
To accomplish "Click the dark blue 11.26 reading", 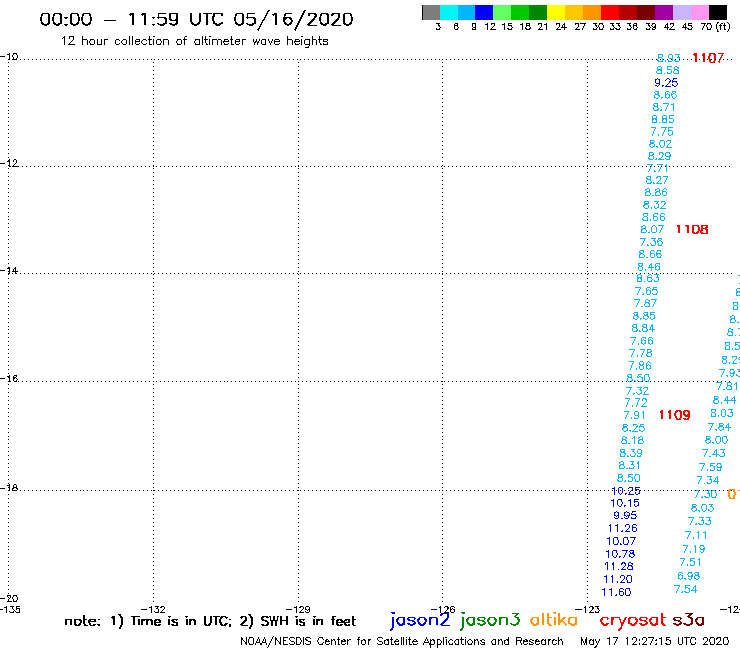I will click(622, 528).
